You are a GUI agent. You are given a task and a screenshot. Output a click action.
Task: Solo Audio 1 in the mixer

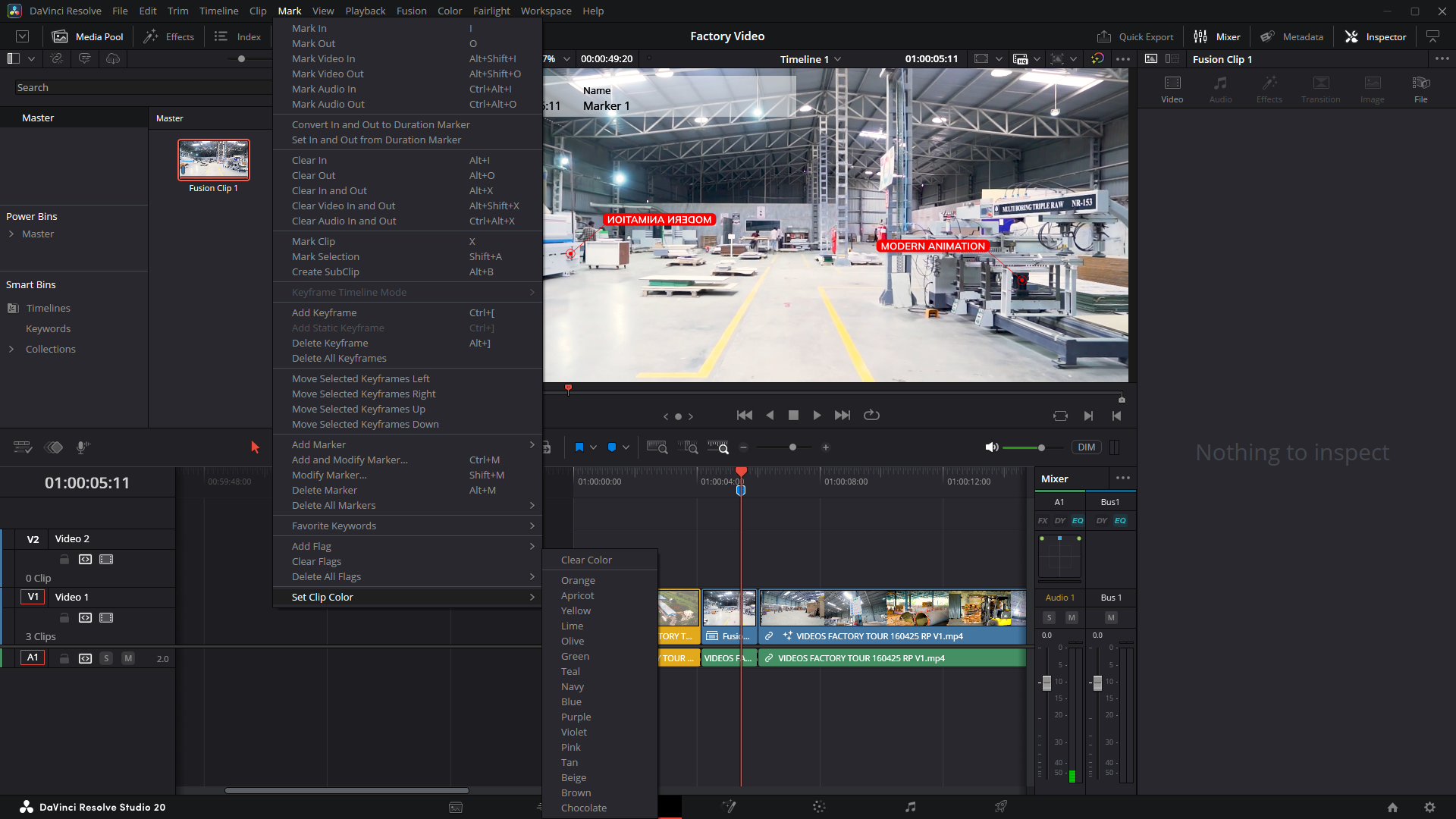click(1049, 618)
